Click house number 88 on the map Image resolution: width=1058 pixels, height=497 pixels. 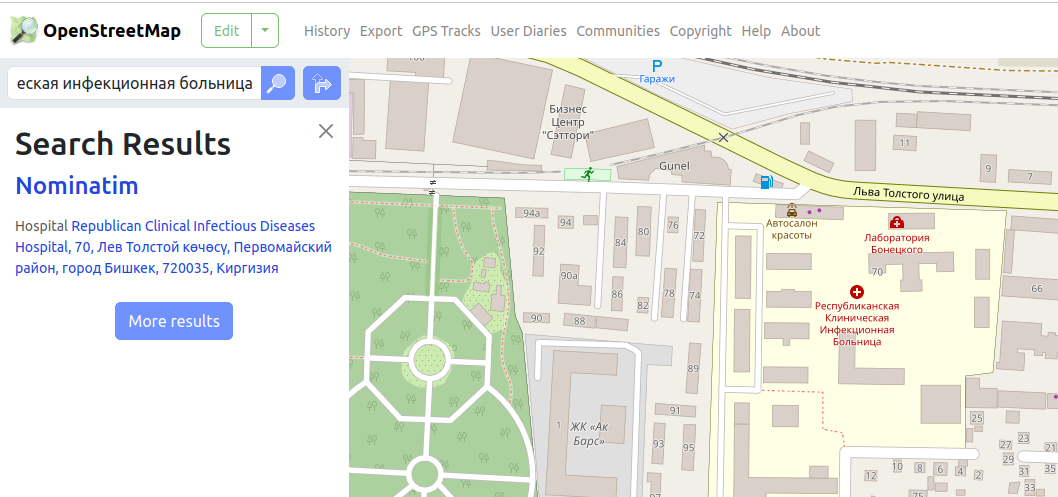tap(580, 321)
